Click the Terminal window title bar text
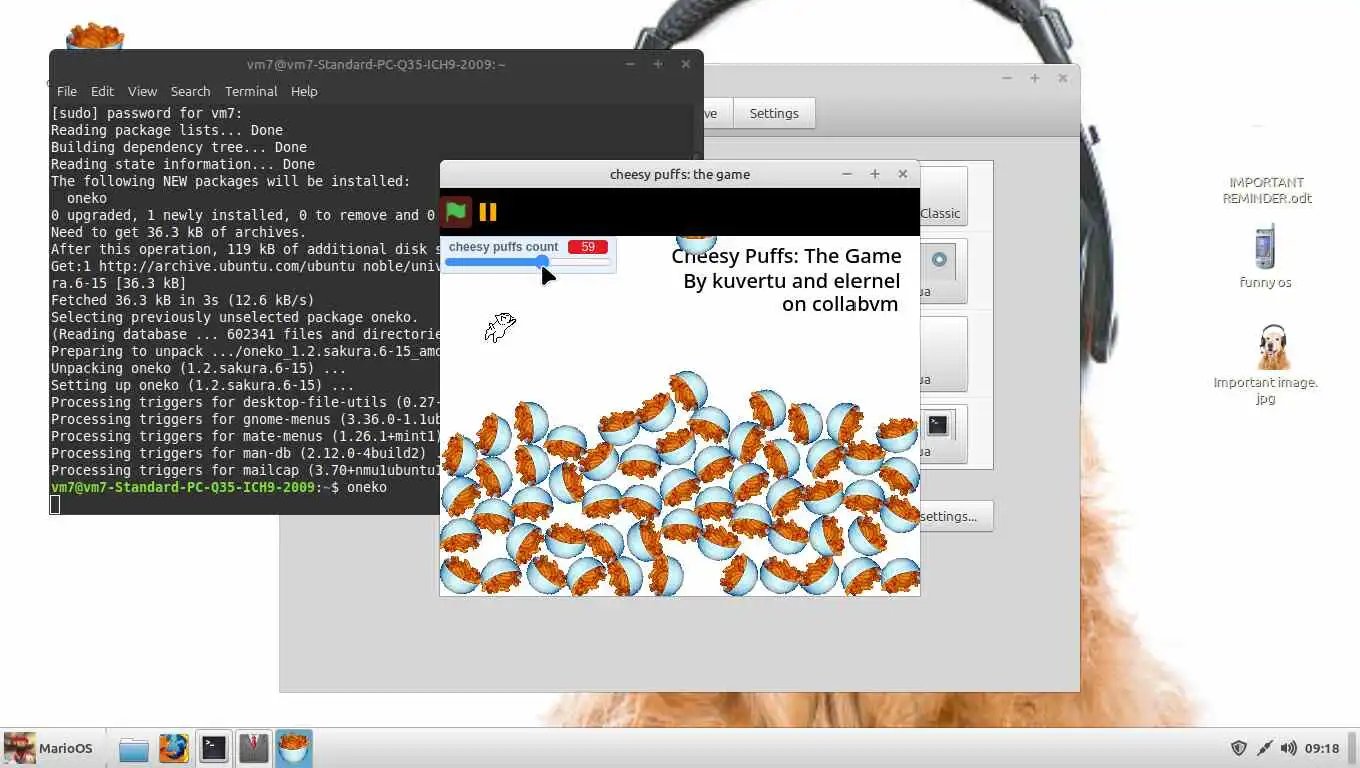Screen dimensions: 1360x768 (x=376, y=64)
